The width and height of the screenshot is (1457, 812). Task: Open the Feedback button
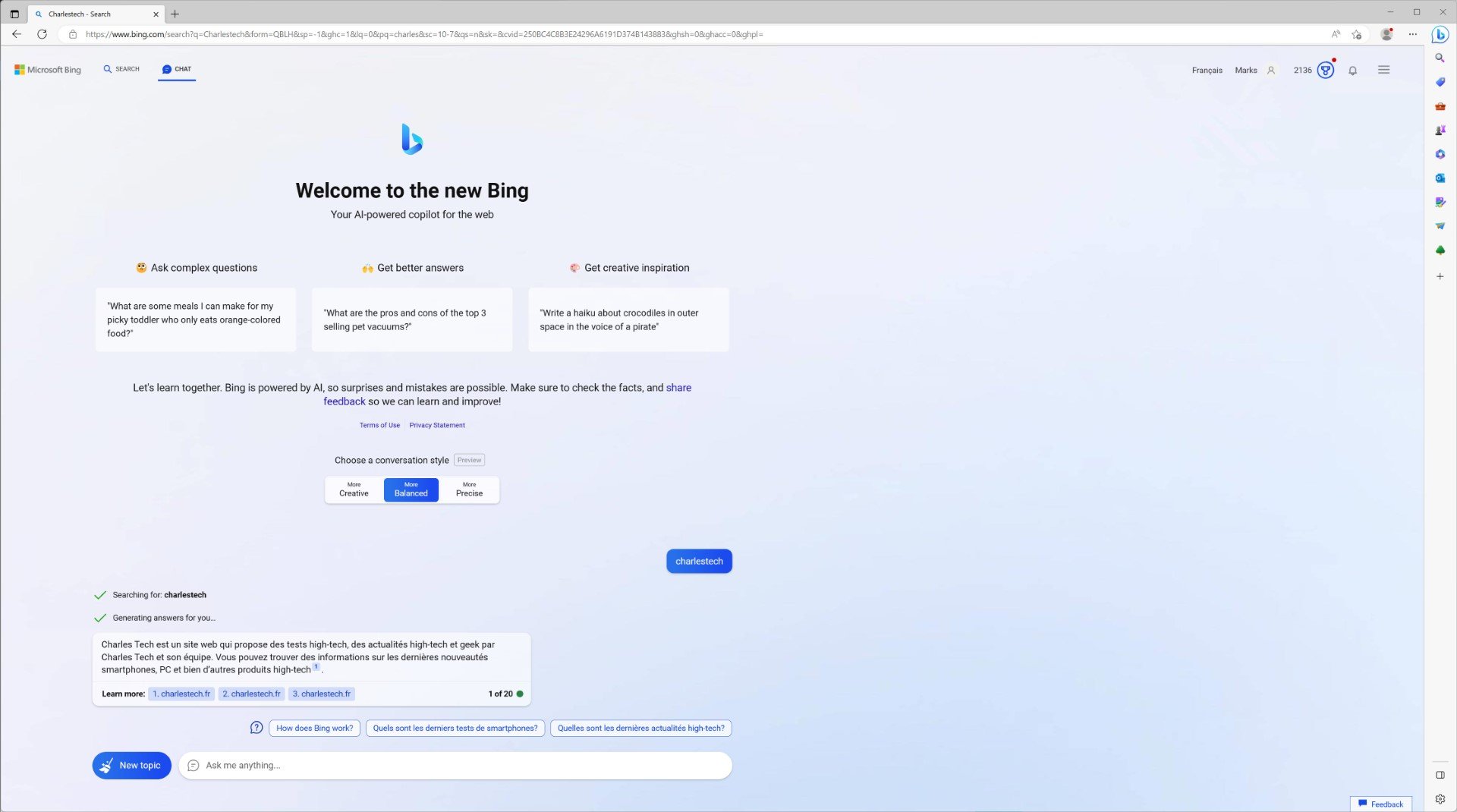(x=1380, y=804)
